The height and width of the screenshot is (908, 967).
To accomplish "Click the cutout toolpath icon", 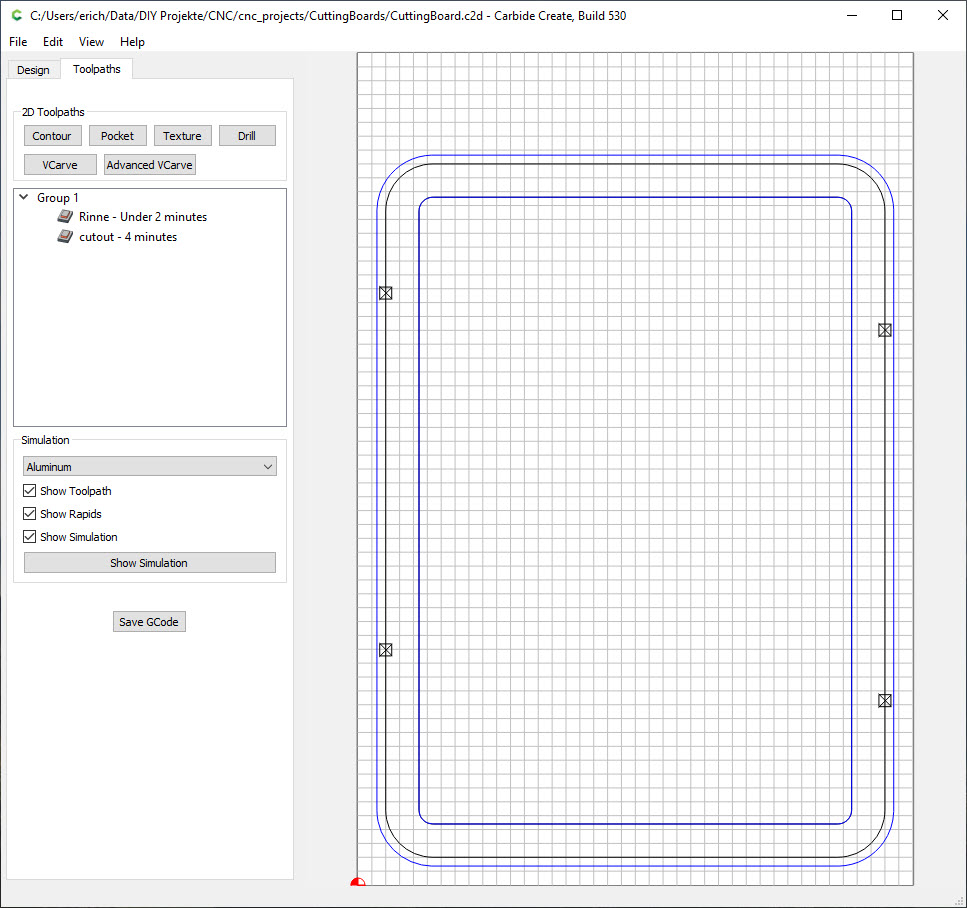I will [x=65, y=237].
